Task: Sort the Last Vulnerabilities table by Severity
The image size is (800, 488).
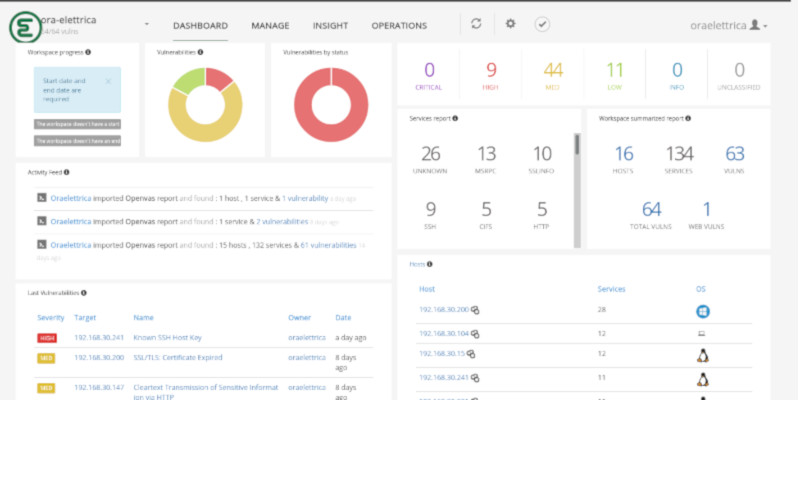Action: (51, 318)
